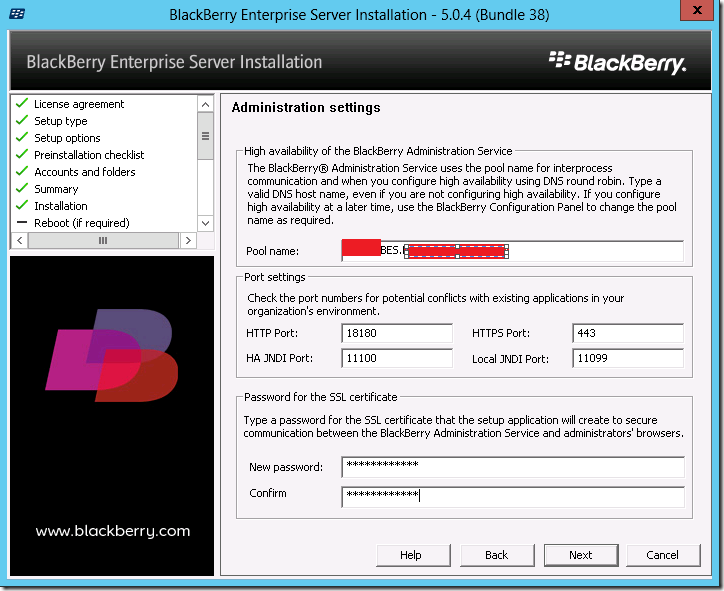The image size is (724, 591).
Task: Click the Port settings group label
Action: [x=275, y=277]
